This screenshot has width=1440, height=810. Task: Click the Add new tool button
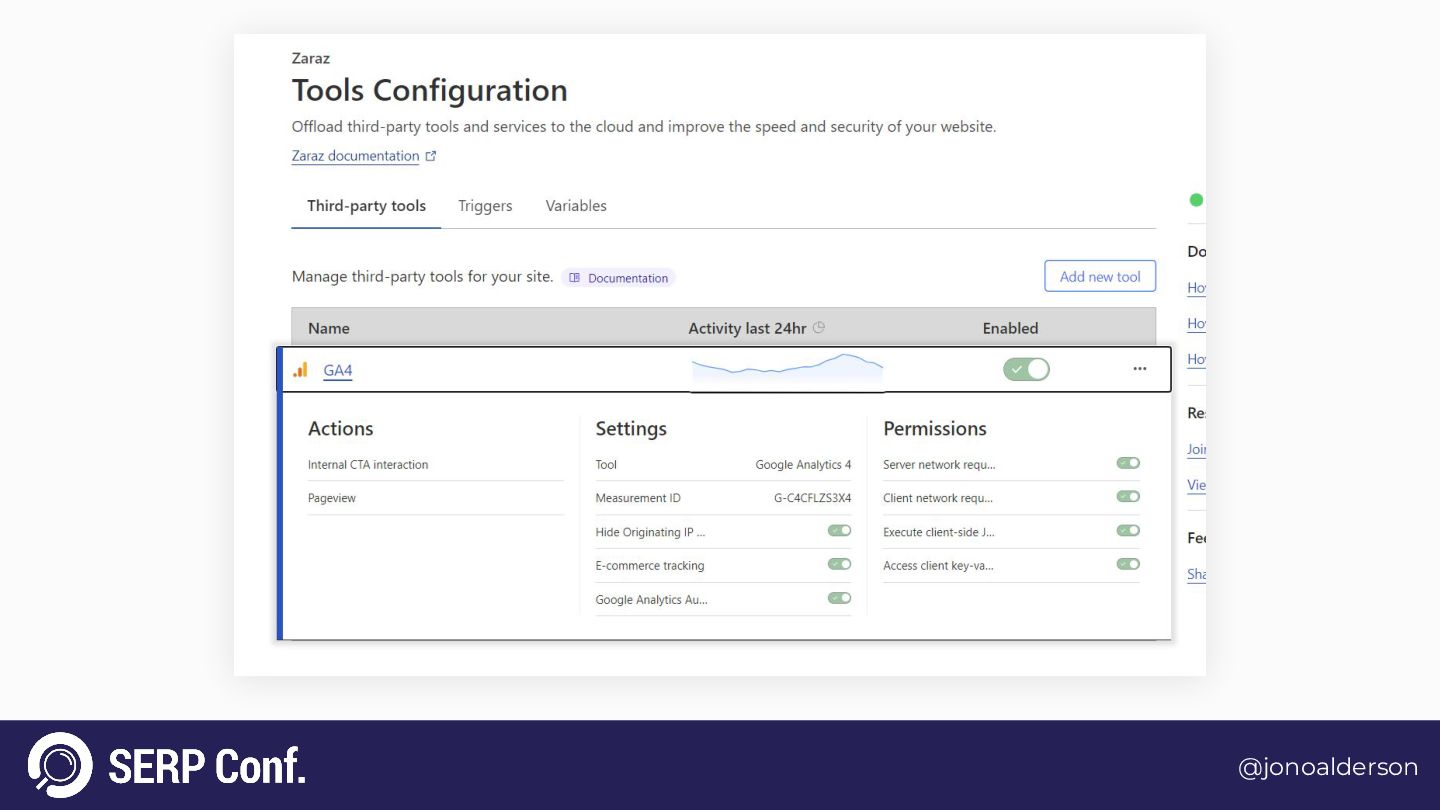(x=1100, y=277)
